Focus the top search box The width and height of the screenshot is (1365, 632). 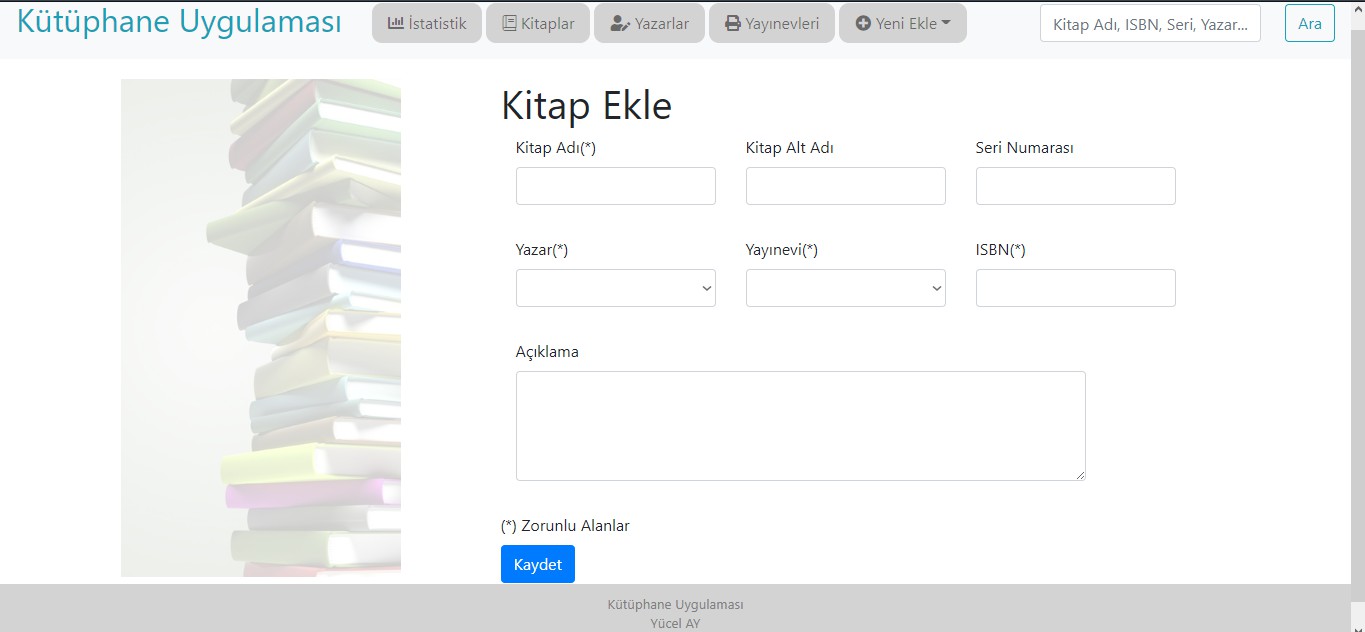pyautogui.click(x=1150, y=23)
